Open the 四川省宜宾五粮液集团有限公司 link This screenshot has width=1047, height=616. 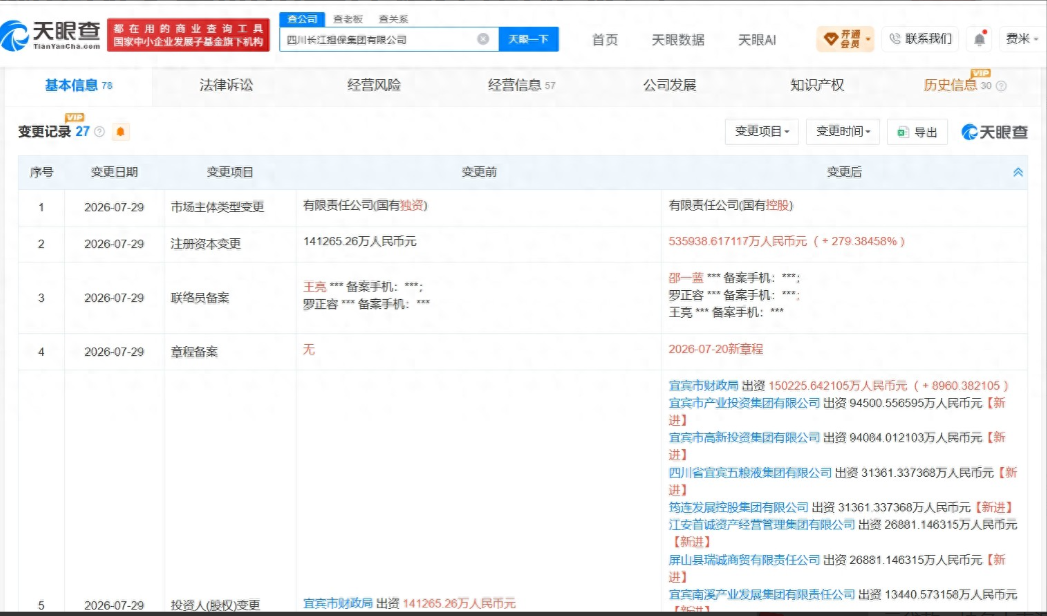point(750,473)
